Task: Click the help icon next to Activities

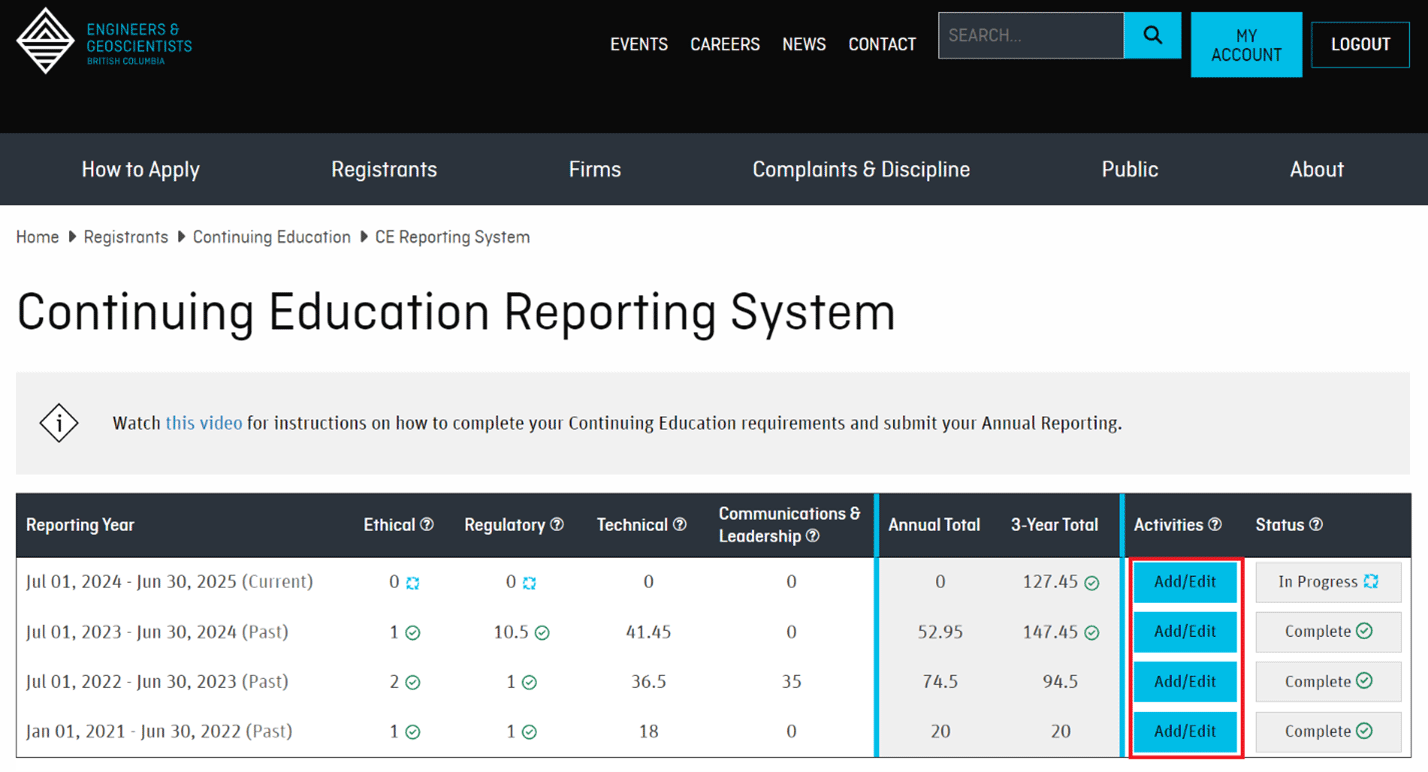Action: (x=1215, y=525)
